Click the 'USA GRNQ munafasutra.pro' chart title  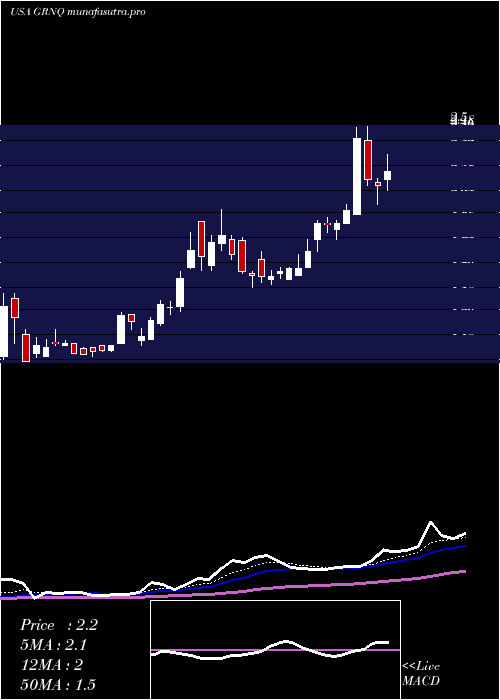pos(78,12)
